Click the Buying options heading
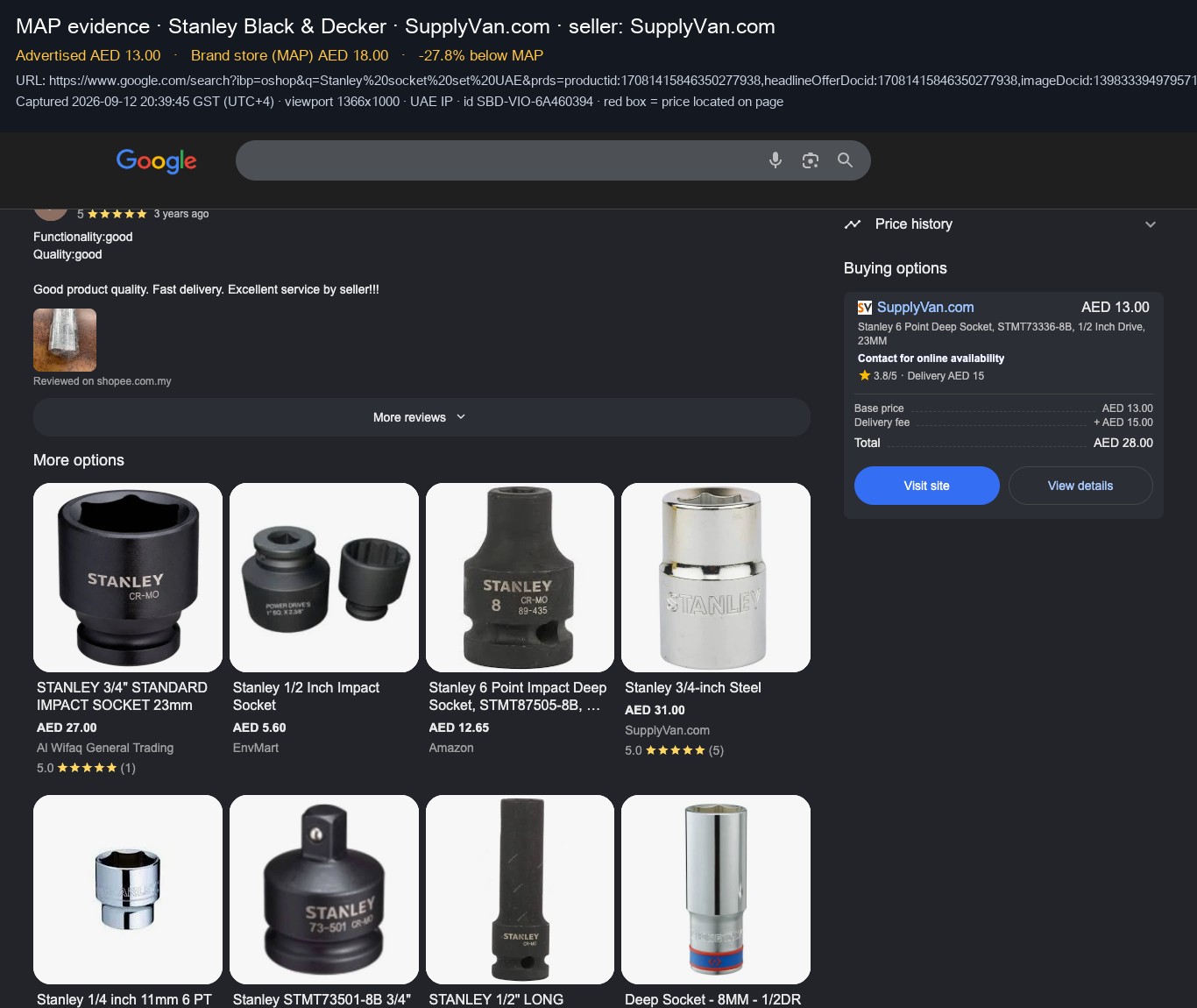 tap(896, 268)
